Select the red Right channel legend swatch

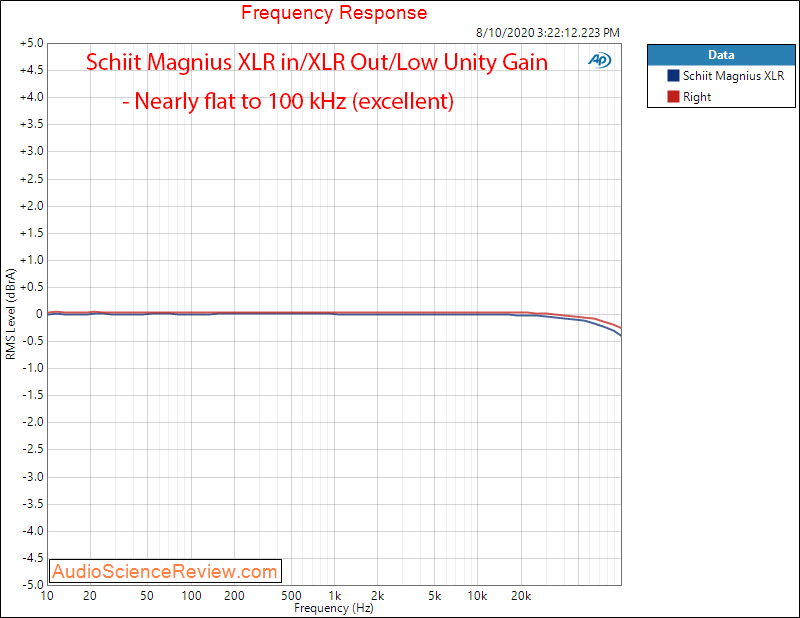(x=673, y=96)
